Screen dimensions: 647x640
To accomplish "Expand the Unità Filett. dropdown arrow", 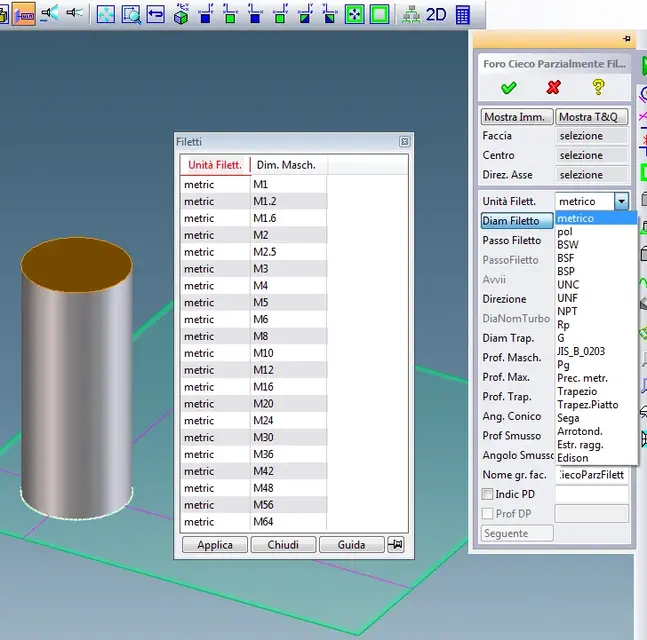I will [x=621, y=201].
